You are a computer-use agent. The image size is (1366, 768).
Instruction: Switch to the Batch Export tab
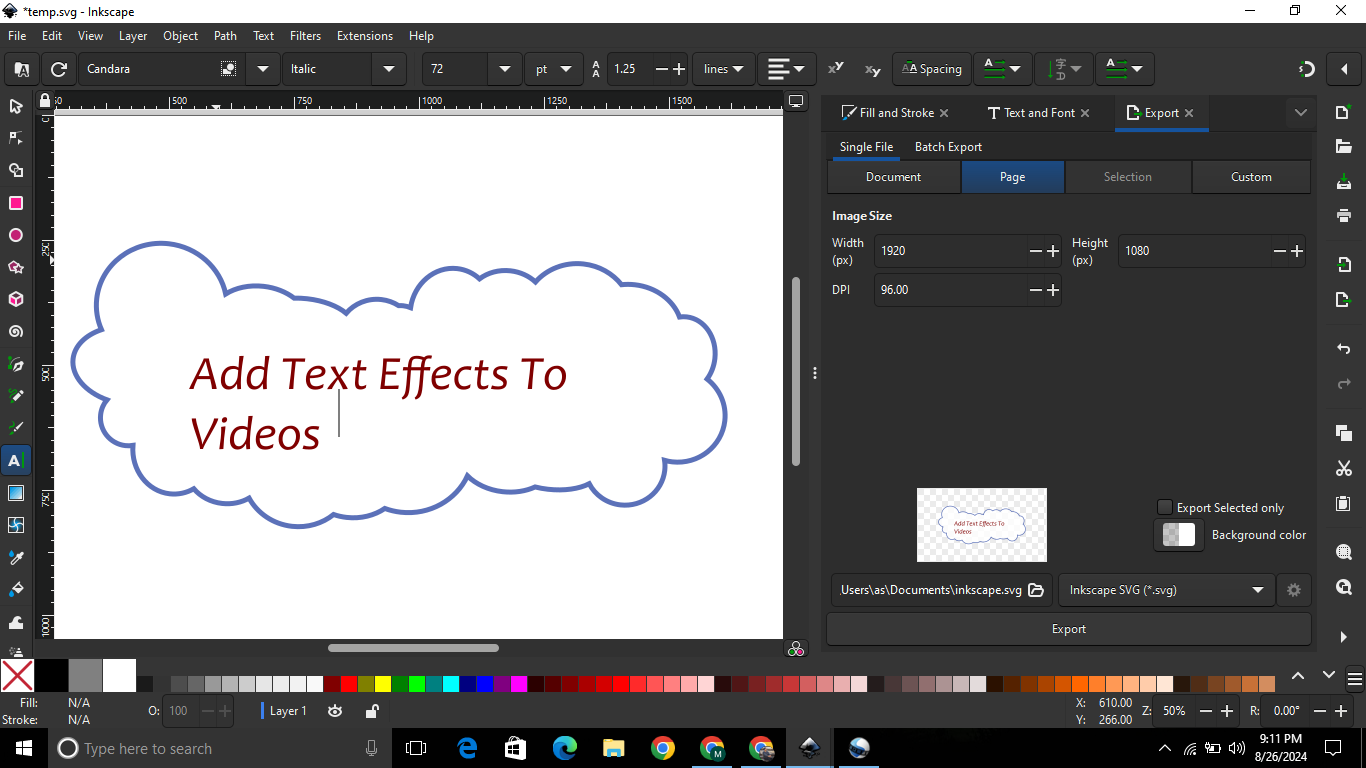coord(948,147)
